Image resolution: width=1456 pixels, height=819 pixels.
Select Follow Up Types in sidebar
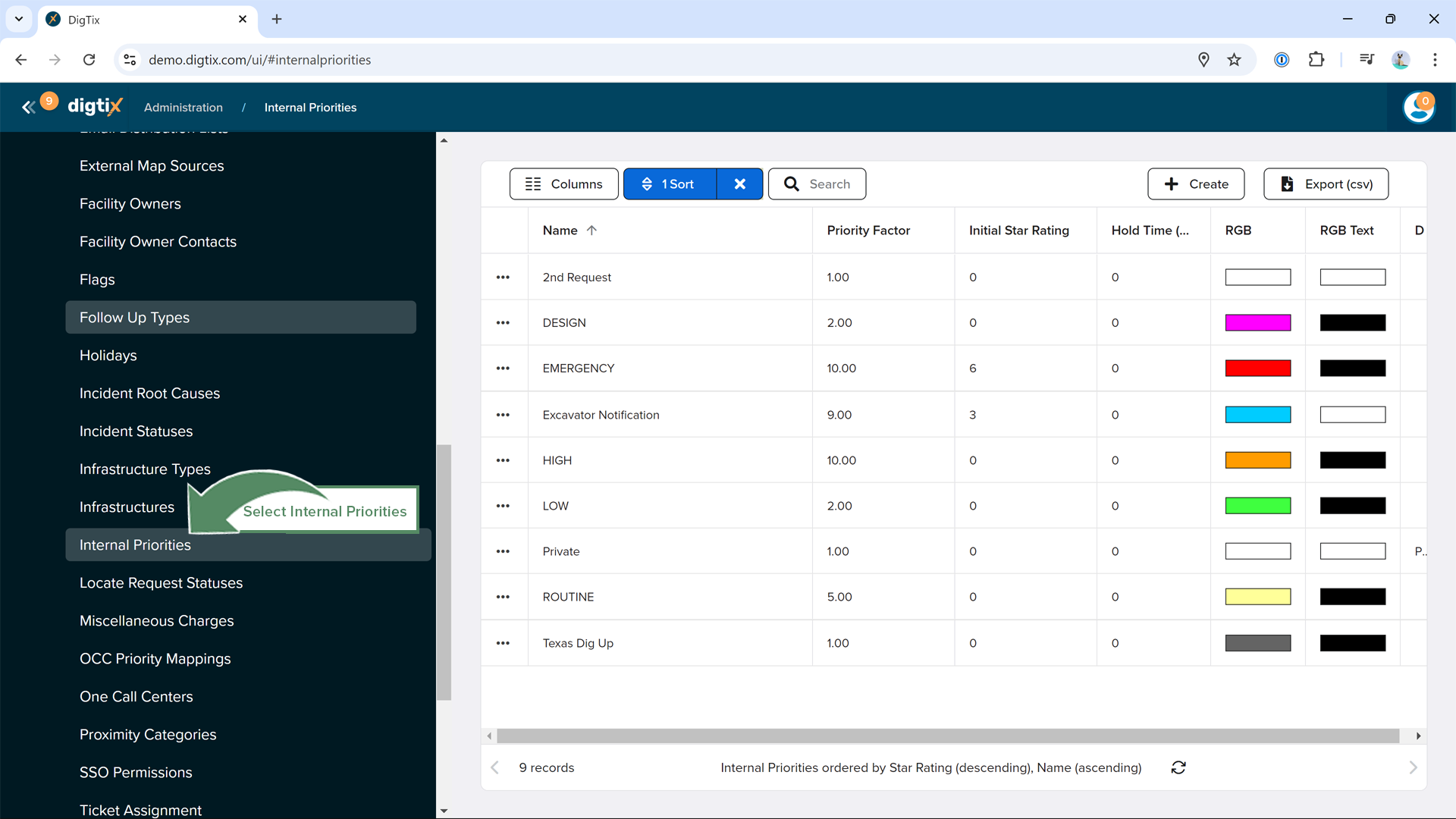(x=135, y=318)
